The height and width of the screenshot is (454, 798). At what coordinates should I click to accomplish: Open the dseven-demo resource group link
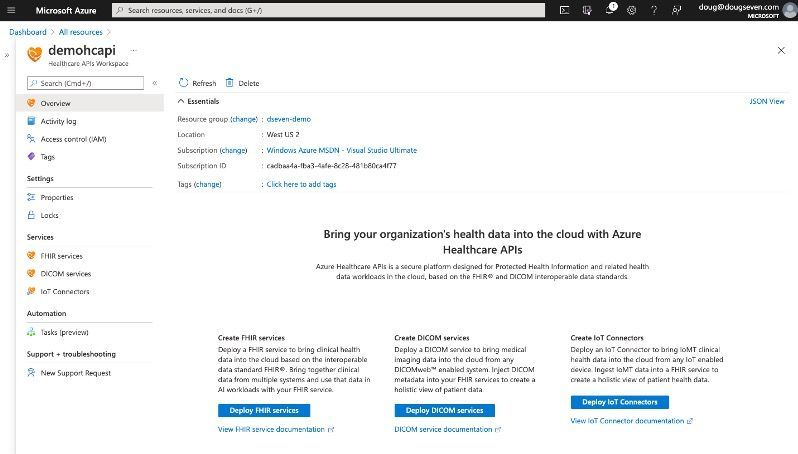(289, 119)
